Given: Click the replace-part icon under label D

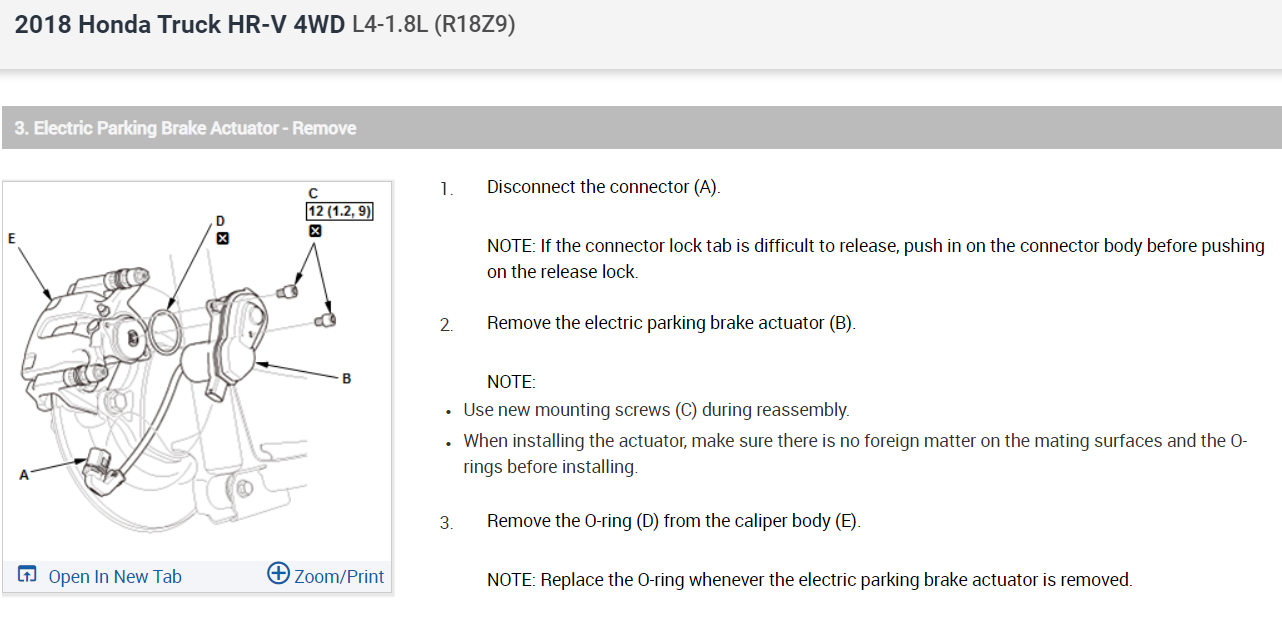Looking at the screenshot, I should tap(223, 238).
